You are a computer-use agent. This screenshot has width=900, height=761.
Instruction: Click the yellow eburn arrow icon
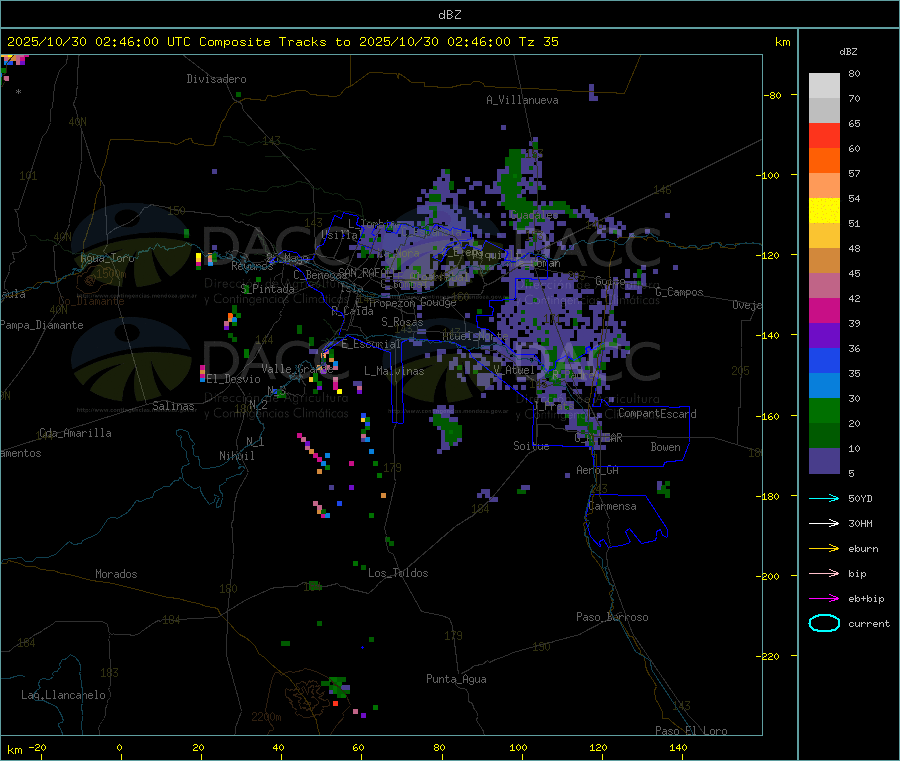point(824,549)
